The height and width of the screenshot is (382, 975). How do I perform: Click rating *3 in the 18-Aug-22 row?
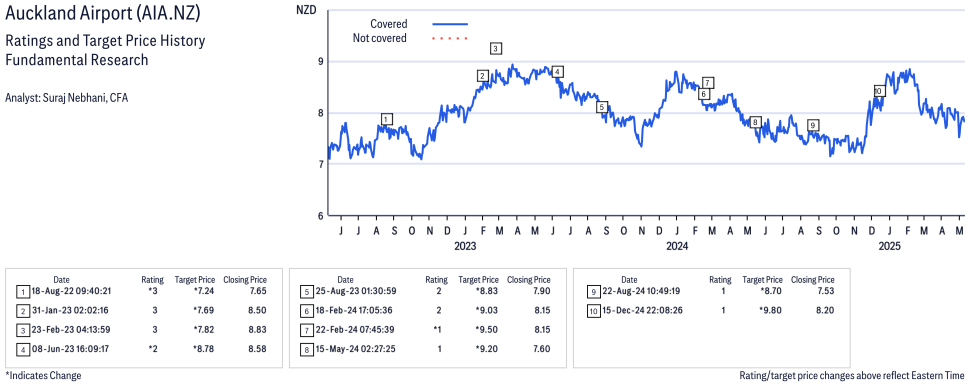point(152,291)
